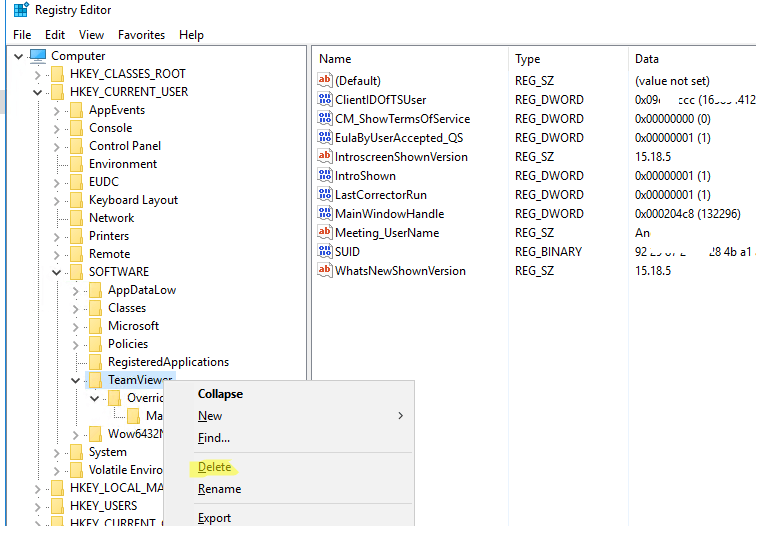
Task: Choose Delete from the context menu
Action: (214, 467)
